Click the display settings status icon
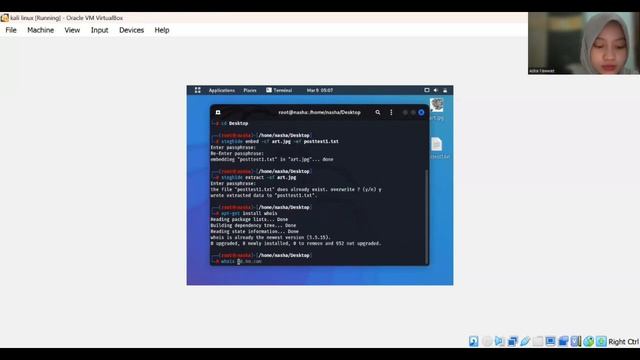640x360 pixels. click(550, 341)
